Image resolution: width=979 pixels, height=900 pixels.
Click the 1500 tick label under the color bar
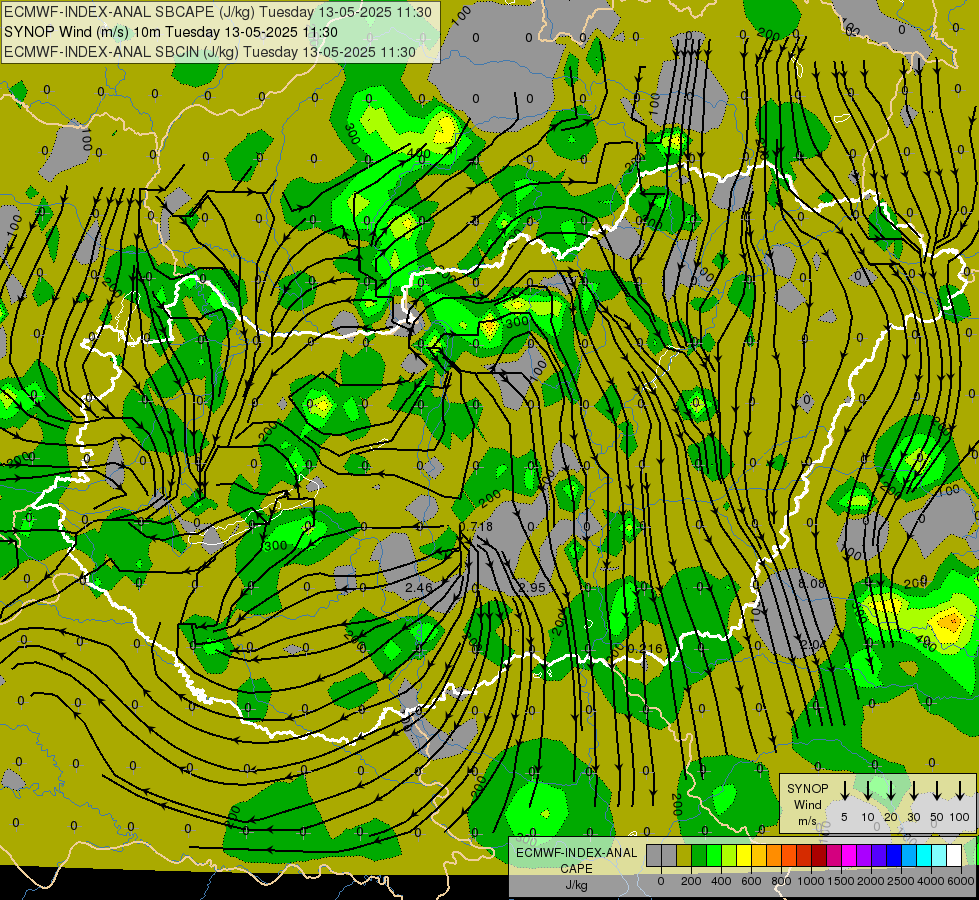tap(841, 881)
